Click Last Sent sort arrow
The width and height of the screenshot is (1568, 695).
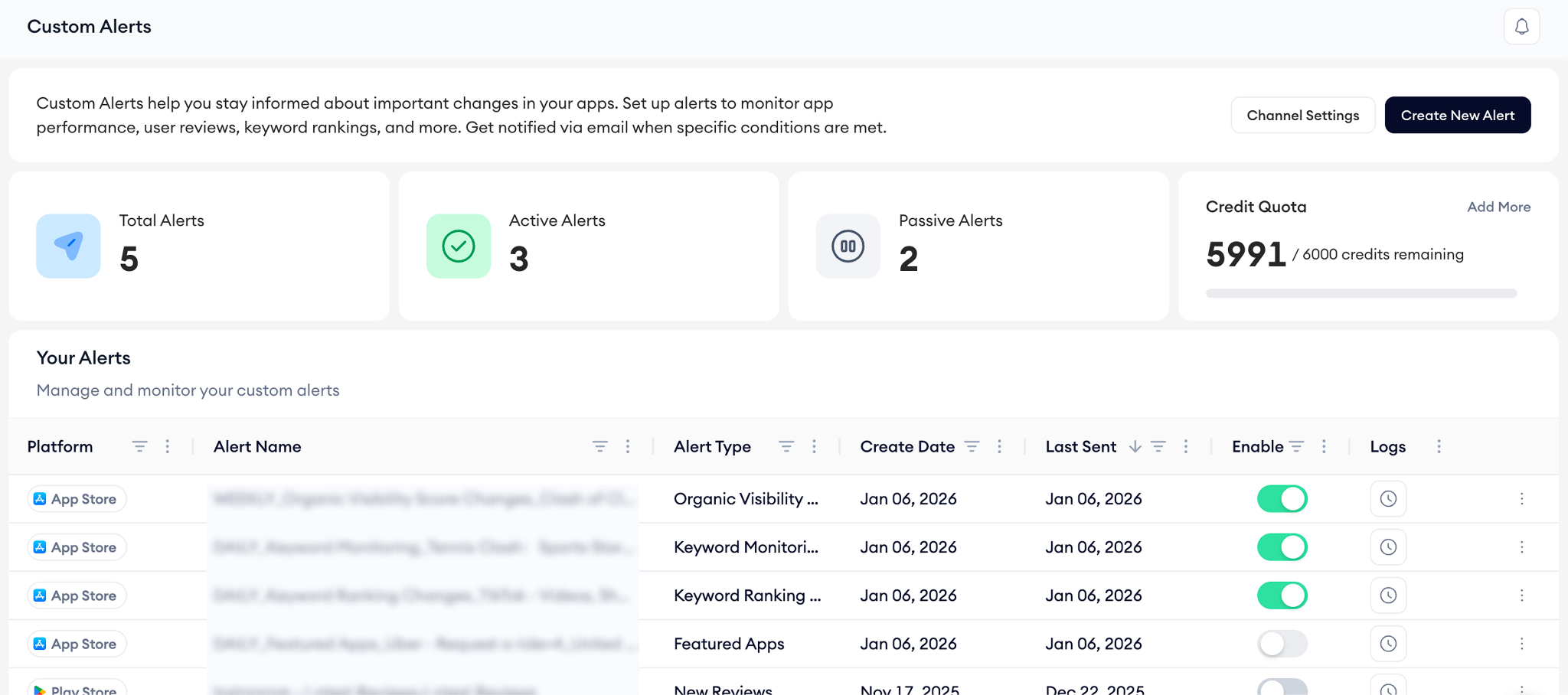tap(1135, 446)
